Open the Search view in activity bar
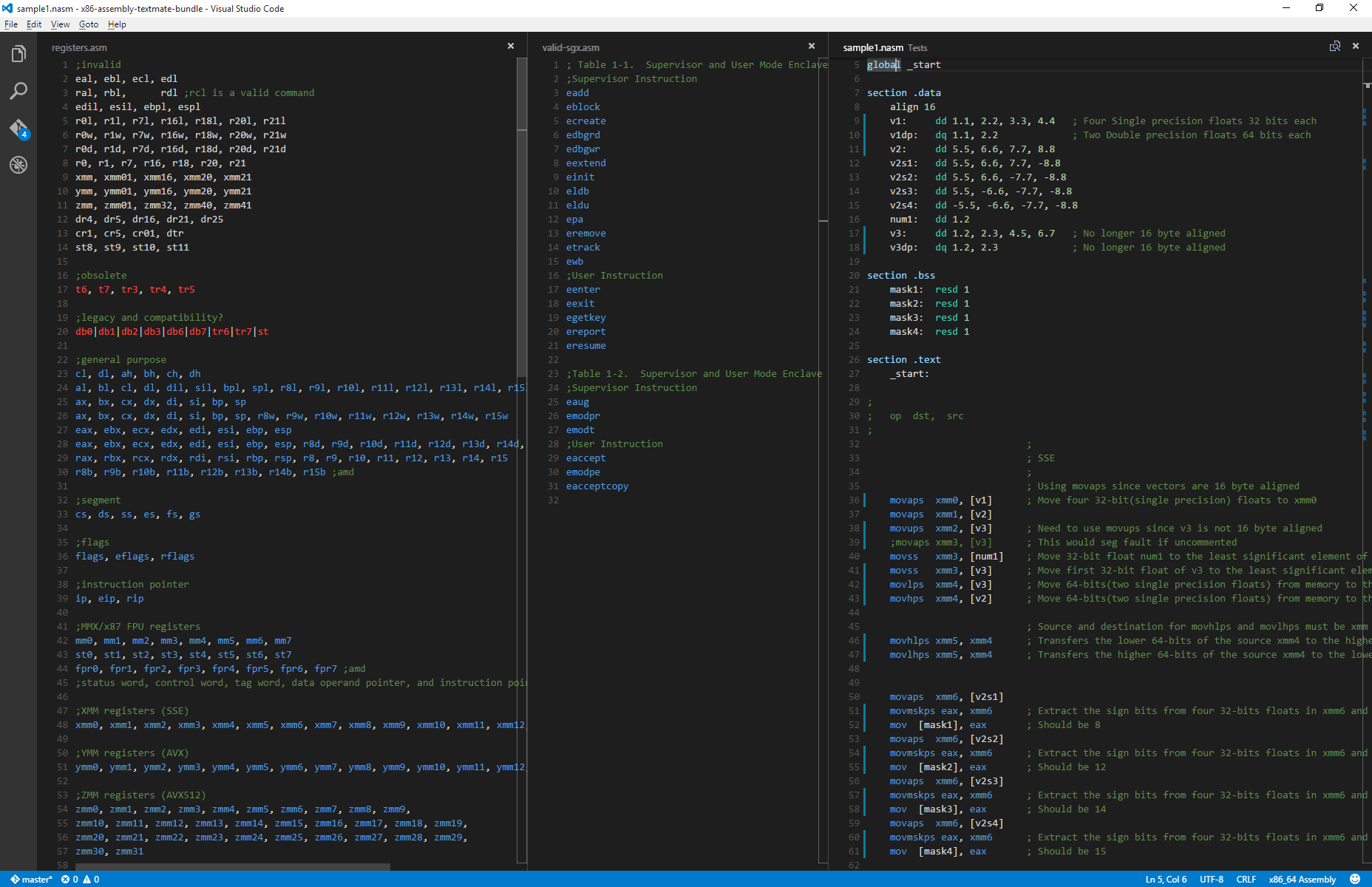1372x887 pixels. pyautogui.click(x=18, y=91)
